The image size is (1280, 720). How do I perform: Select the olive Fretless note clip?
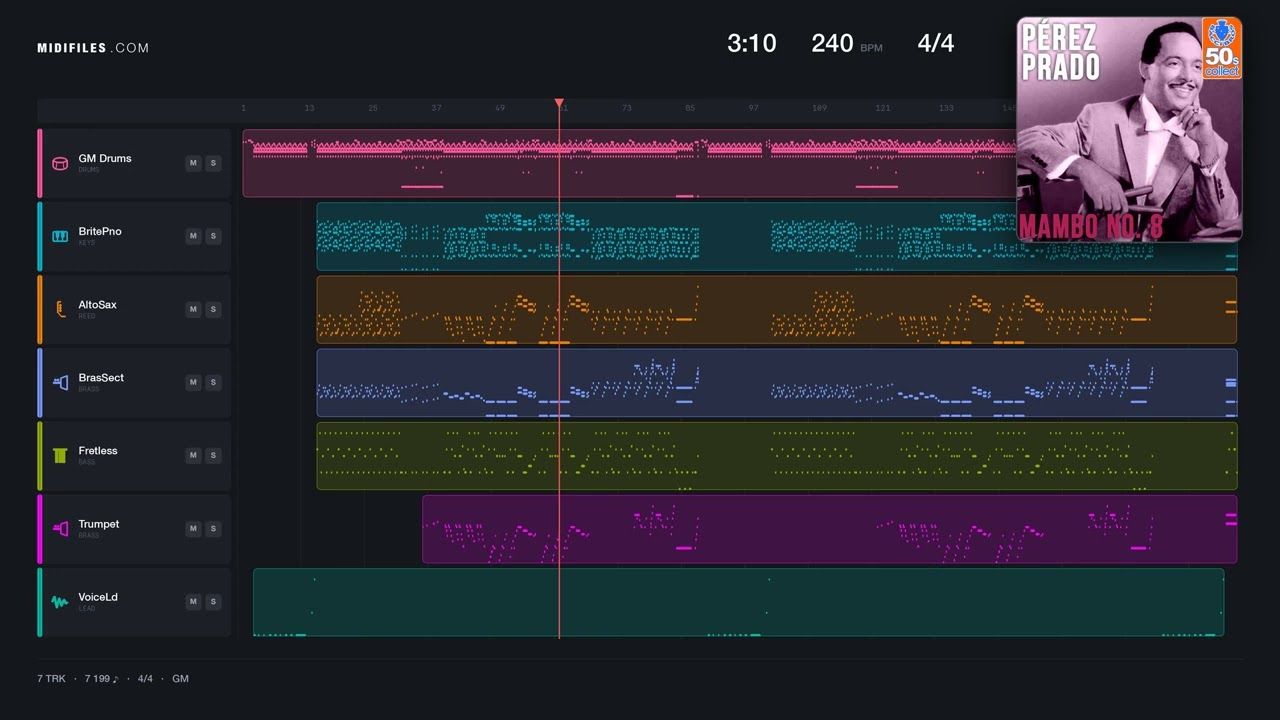[x=777, y=455]
